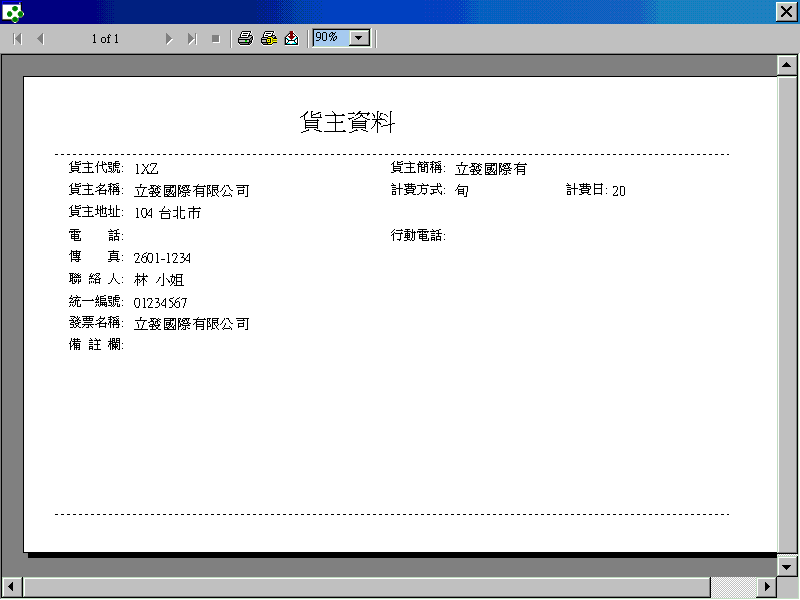Go to first page of report

point(17,39)
